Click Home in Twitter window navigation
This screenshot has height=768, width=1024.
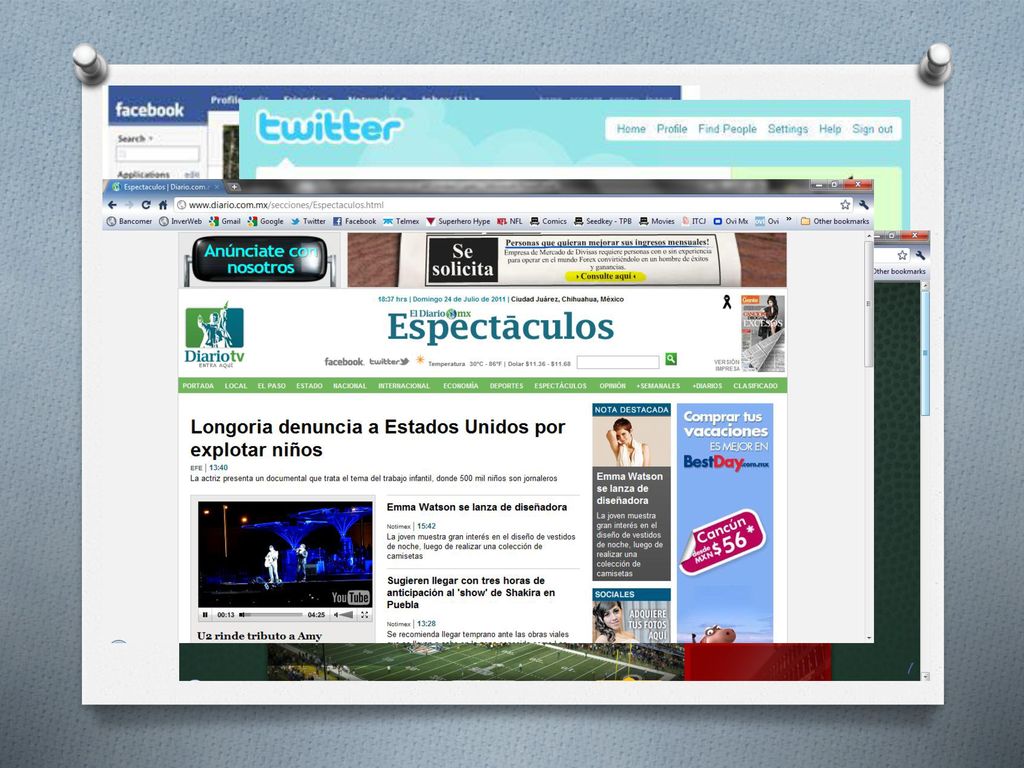pos(631,129)
